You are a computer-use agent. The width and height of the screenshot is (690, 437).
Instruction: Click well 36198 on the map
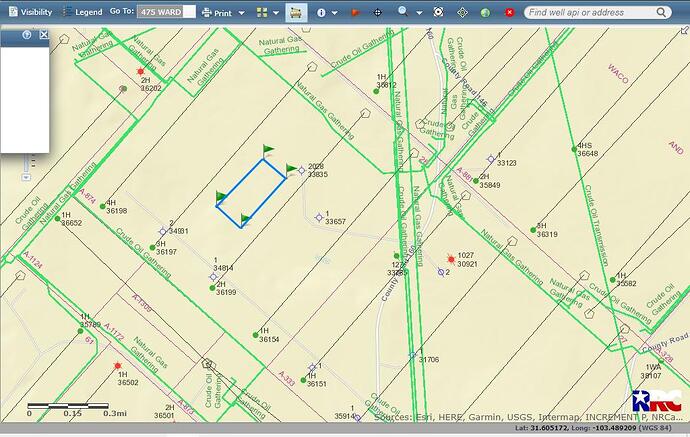[x=102, y=206]
